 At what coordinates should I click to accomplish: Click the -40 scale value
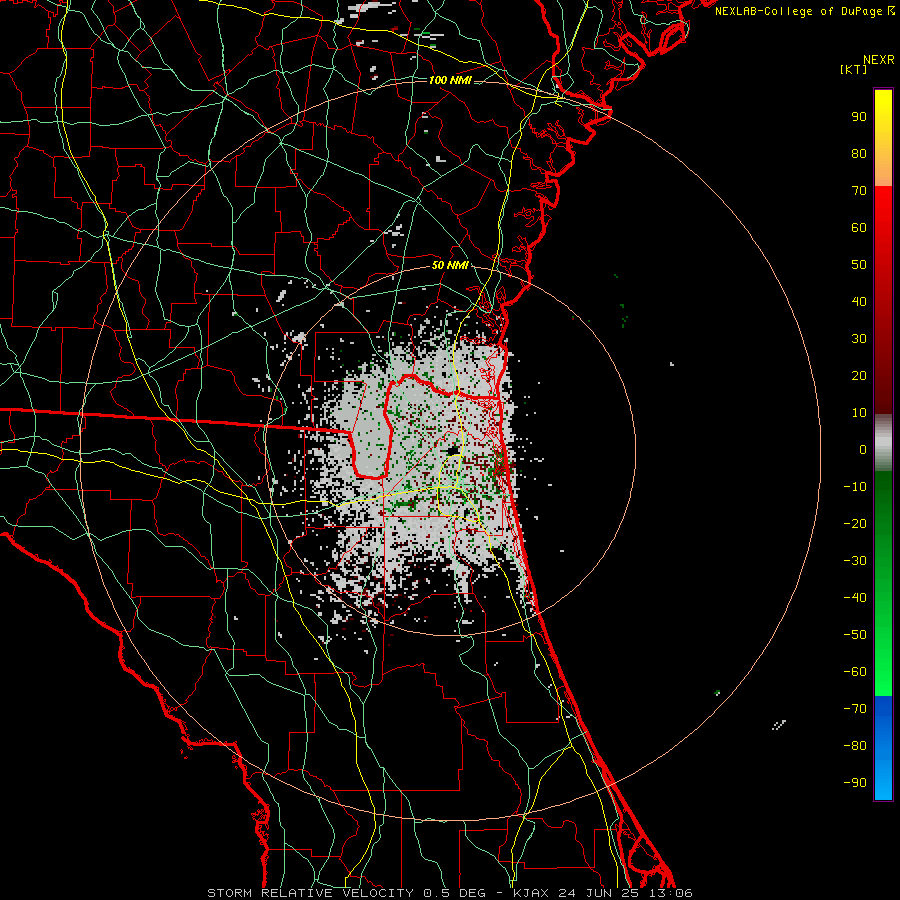(x=855, y=598)
